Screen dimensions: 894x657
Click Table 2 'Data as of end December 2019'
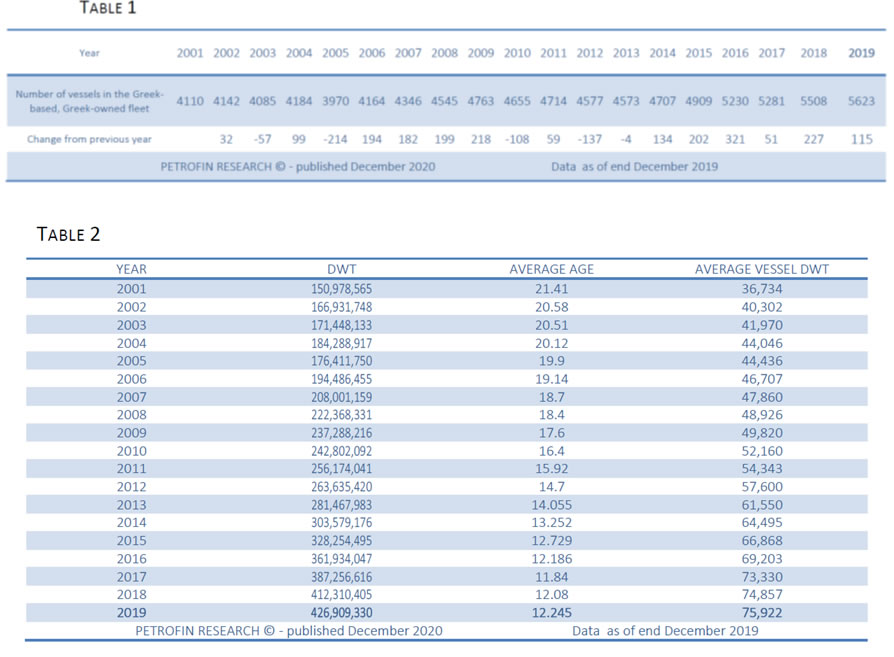[x=665, y=631]
